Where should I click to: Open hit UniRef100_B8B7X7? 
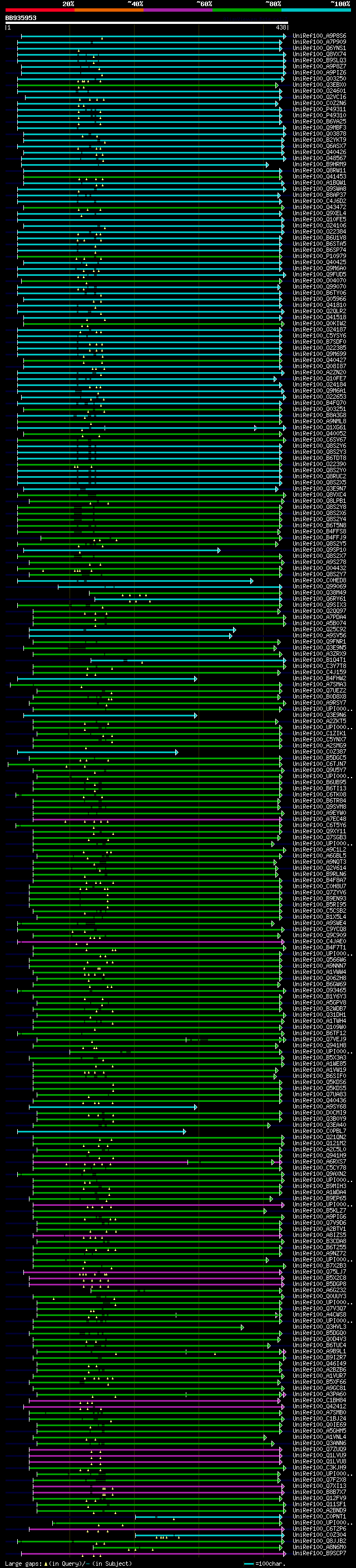pos(319,1492)
